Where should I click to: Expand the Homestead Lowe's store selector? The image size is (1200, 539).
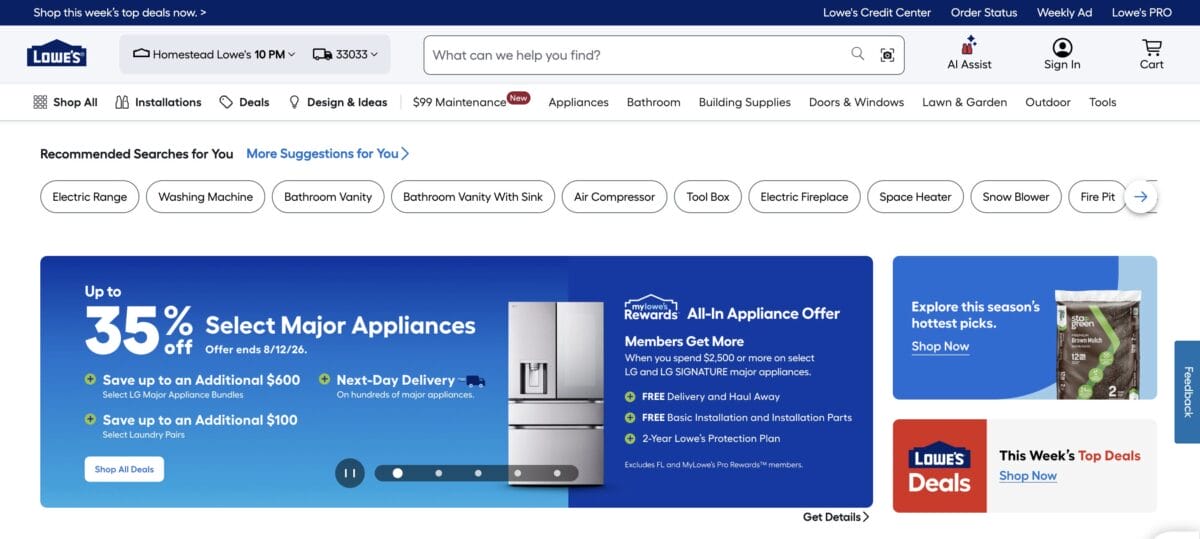[214, 55]
